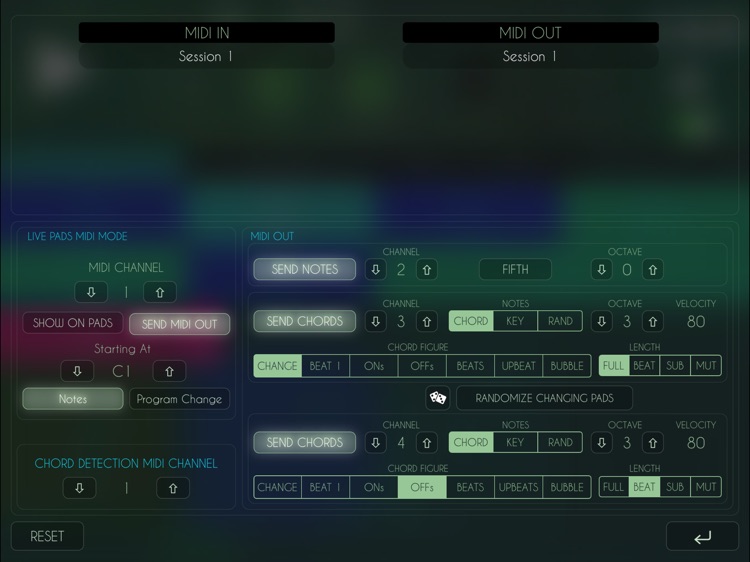Choose BUBBLE chord figure for channel 4

pos(567,487)
